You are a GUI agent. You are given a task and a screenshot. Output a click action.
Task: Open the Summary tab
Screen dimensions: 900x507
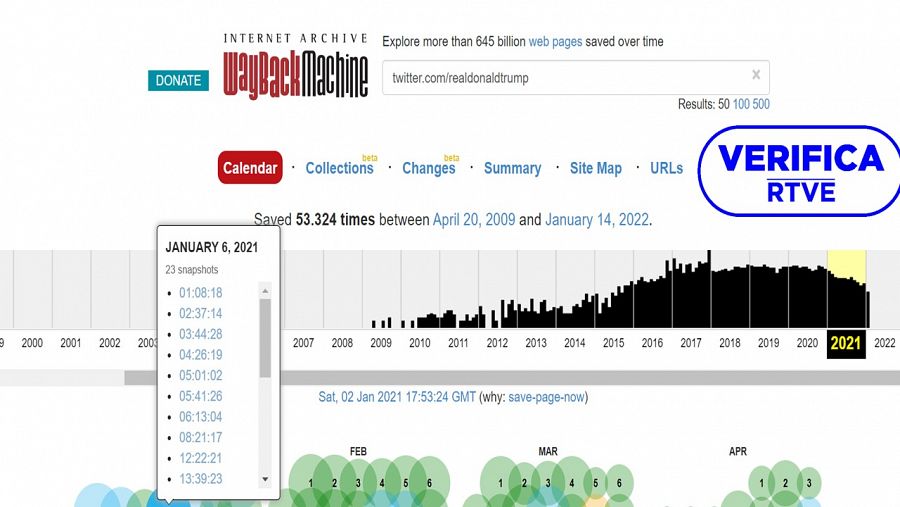[513, 168]
